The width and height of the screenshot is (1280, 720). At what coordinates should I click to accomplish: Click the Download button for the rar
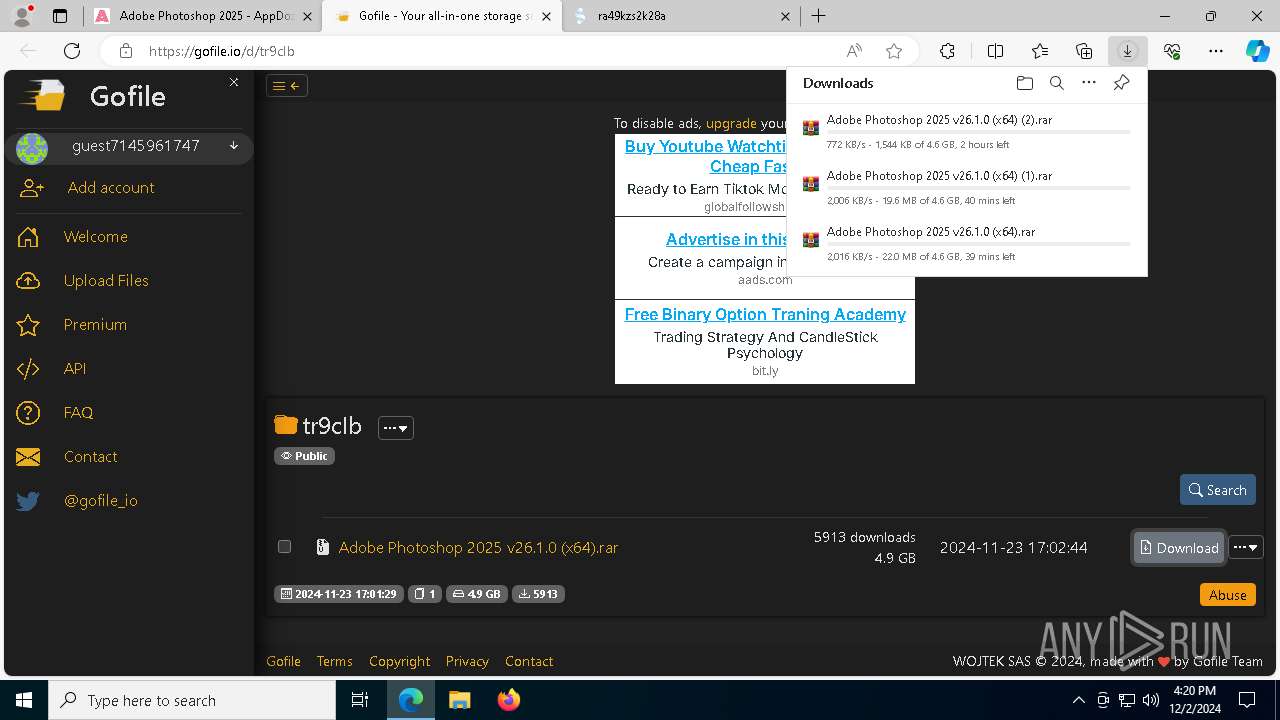1178,547
